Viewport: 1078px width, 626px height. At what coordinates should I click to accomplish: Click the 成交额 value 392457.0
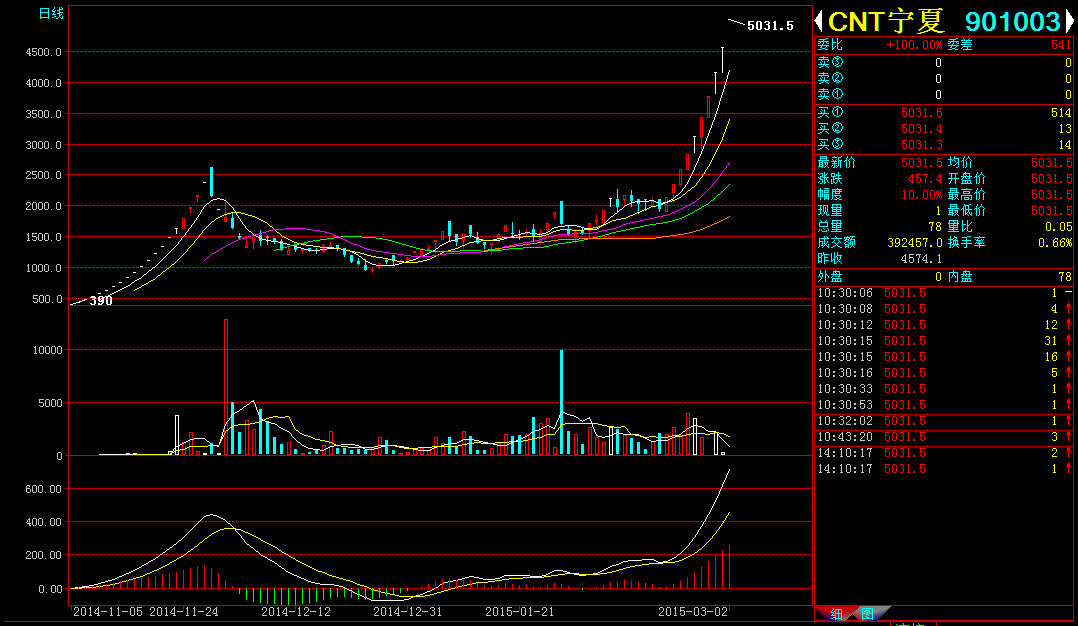[x=915, y=243]
